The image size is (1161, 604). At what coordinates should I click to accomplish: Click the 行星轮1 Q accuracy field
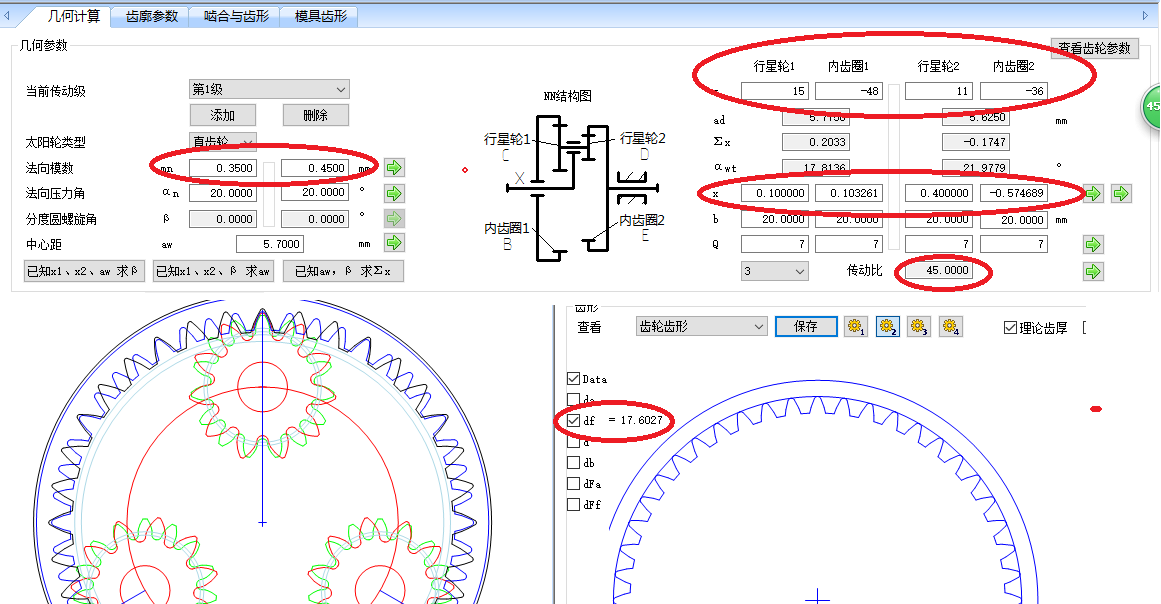coord(774,244)
